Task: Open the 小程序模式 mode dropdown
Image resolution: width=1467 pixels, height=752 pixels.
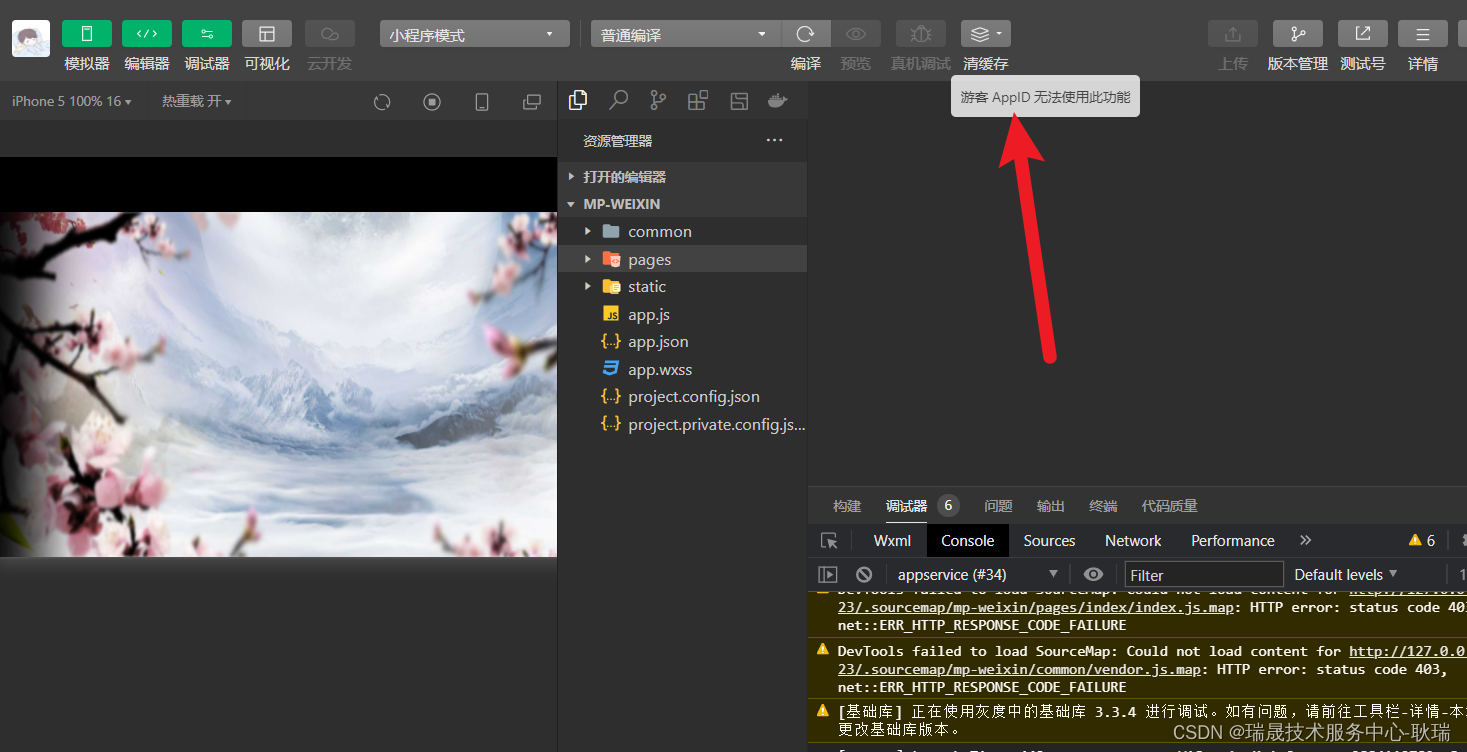Action: 474,34
